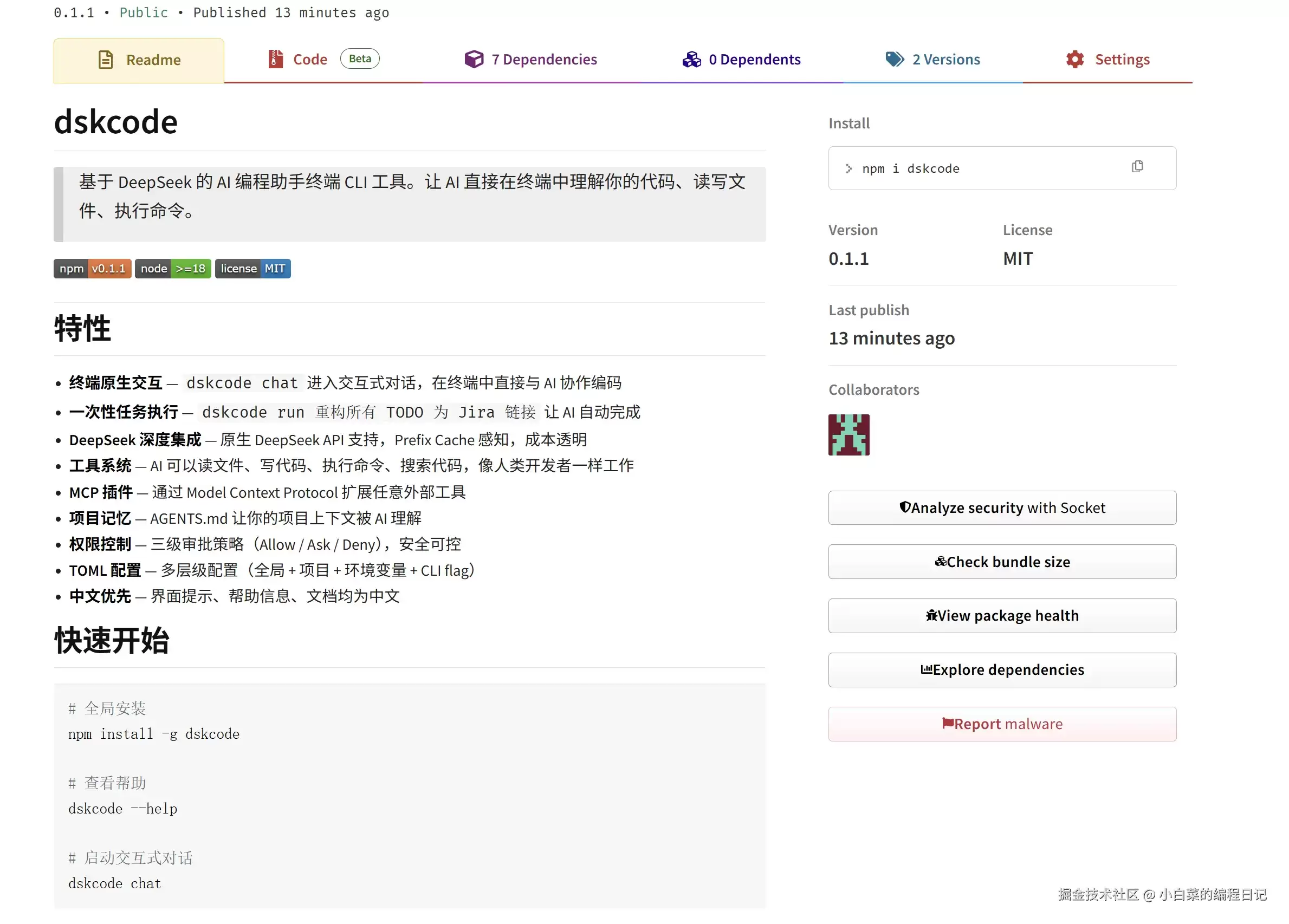Switch to the Code tab

point(323,60)
